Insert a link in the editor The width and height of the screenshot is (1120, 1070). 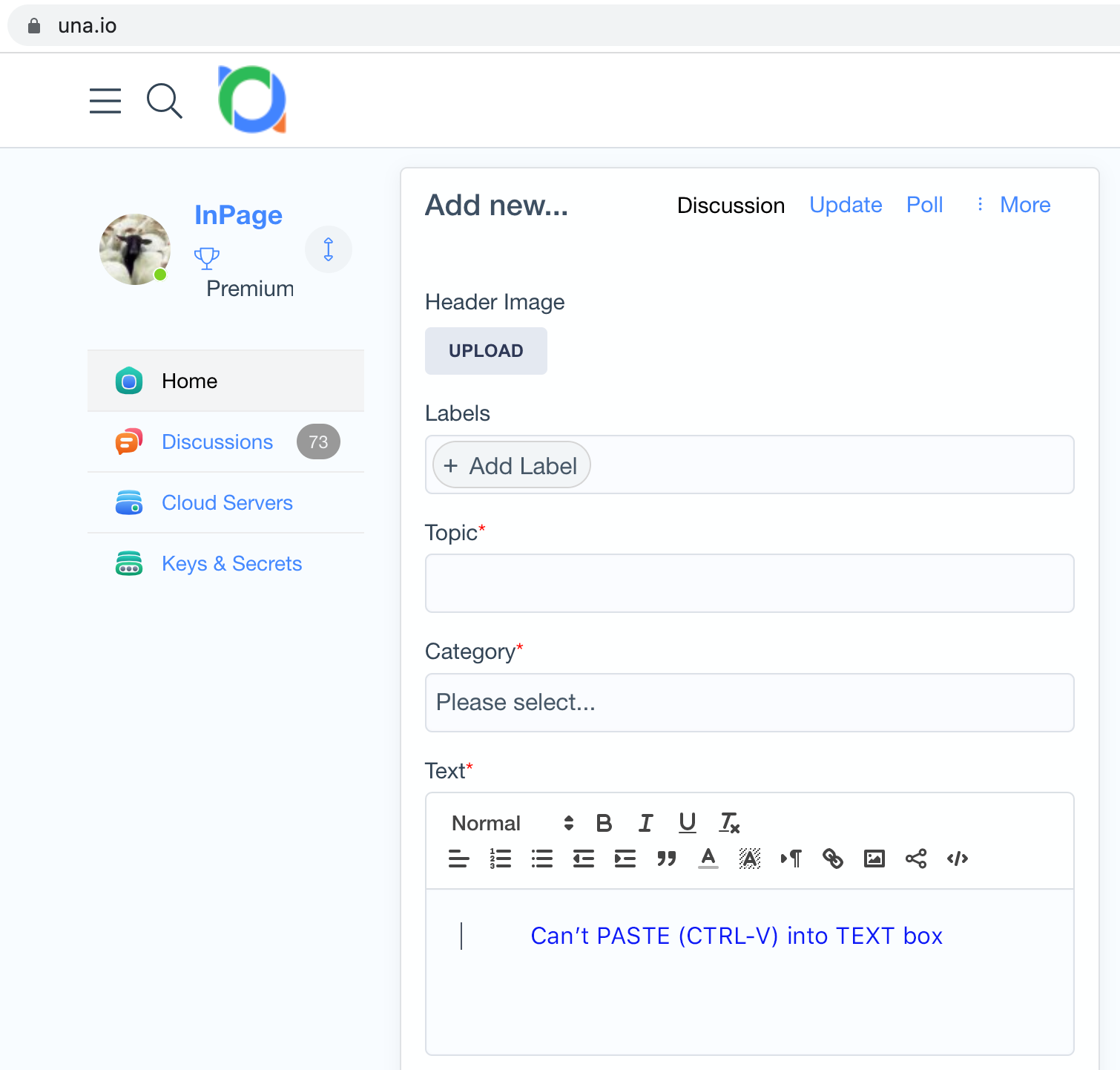coord(833,859)
